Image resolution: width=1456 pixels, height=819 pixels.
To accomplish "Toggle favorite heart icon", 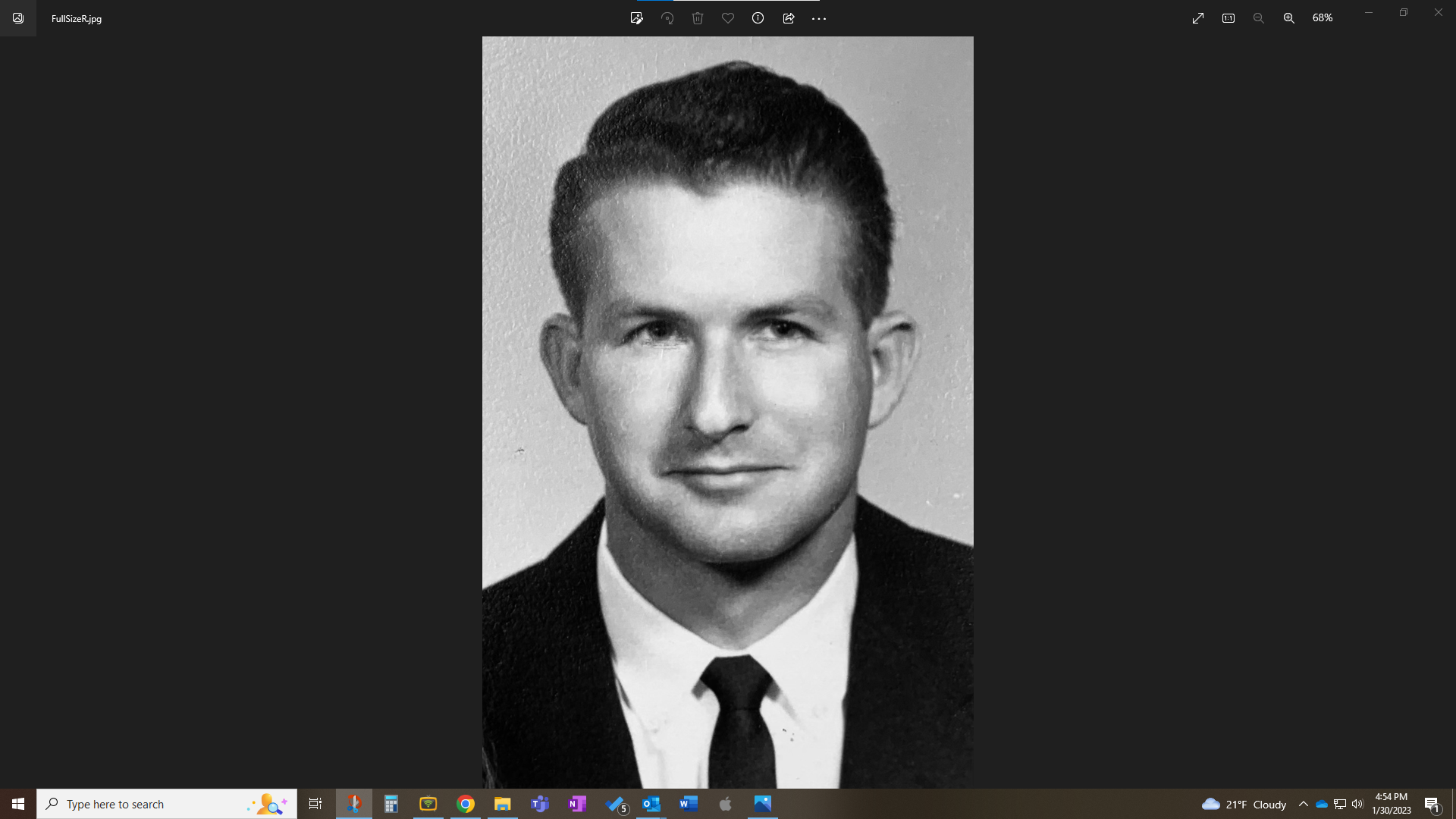I will tap(728, 18).
